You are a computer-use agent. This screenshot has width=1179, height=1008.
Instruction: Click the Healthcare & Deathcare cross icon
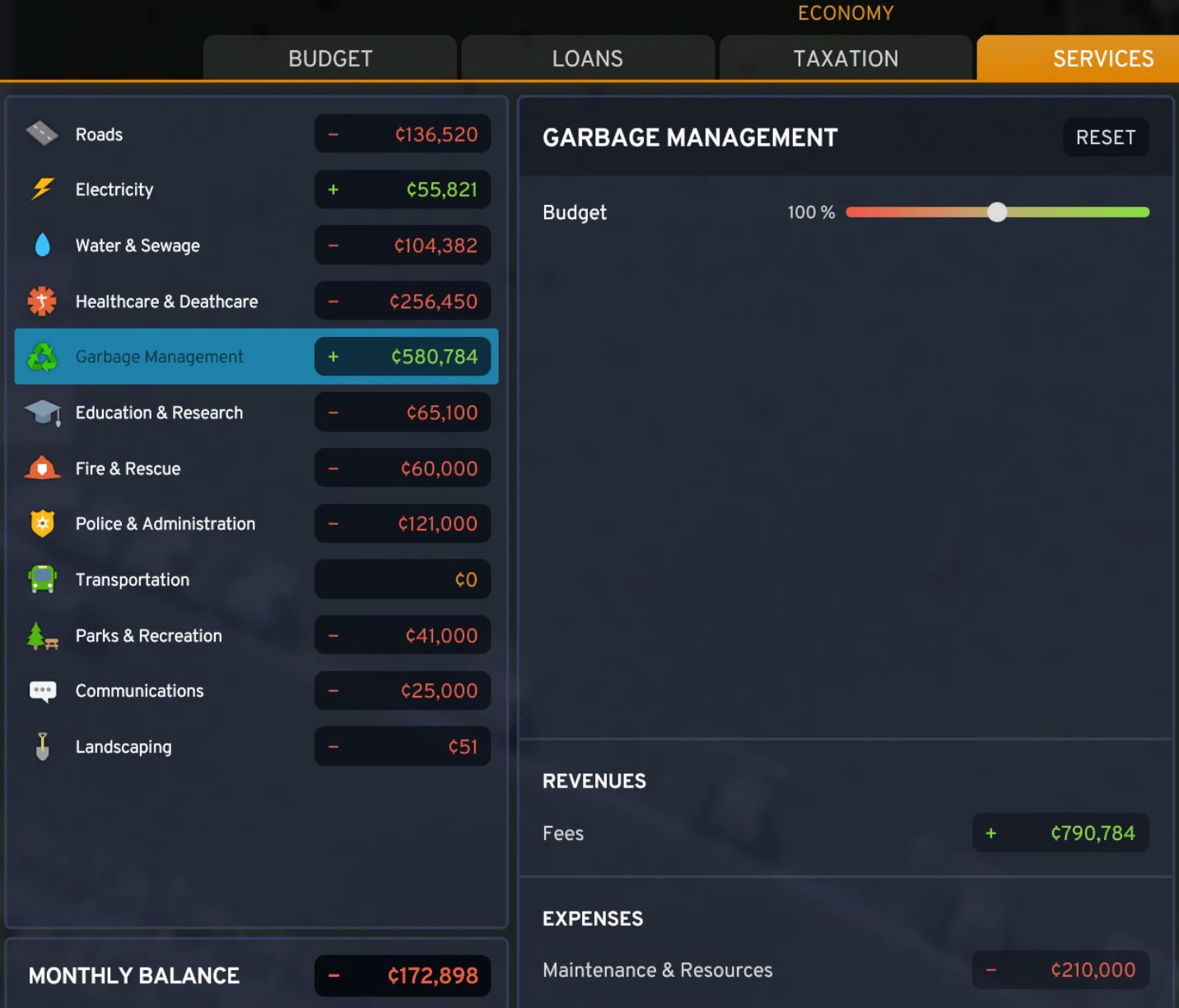click(42, 301)
